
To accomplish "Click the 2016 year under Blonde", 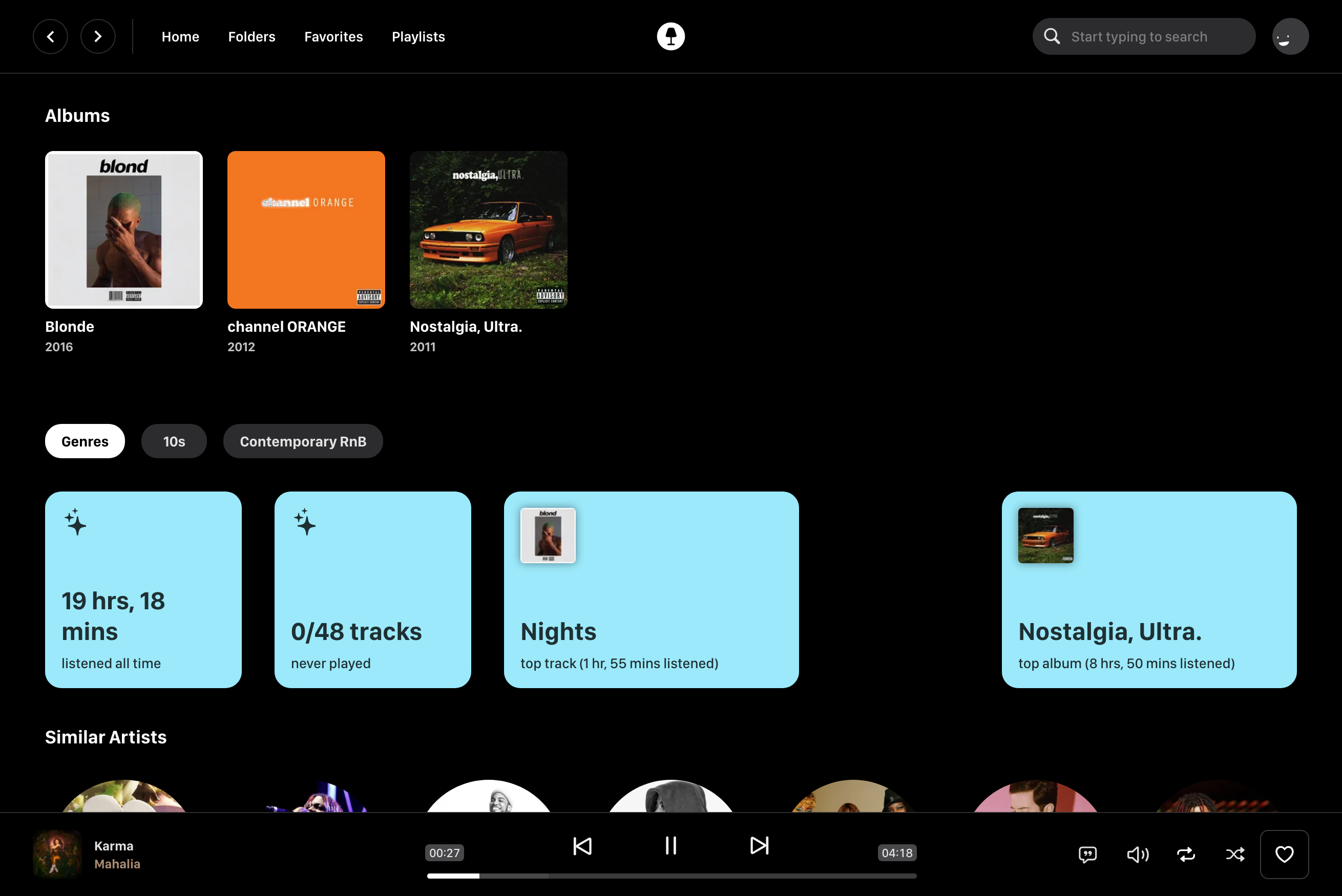I will click(59, 347).
